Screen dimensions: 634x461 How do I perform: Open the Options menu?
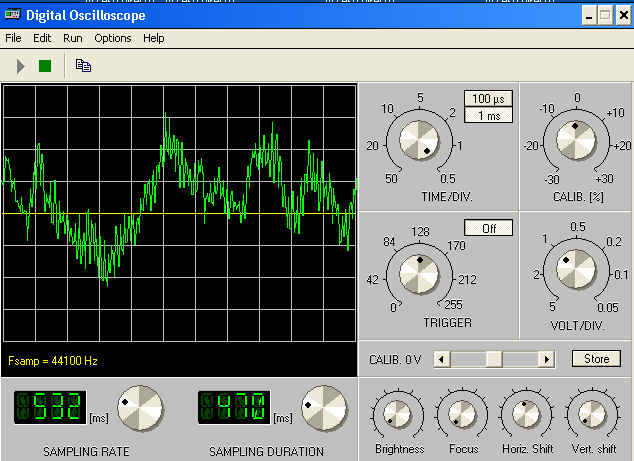112,38
